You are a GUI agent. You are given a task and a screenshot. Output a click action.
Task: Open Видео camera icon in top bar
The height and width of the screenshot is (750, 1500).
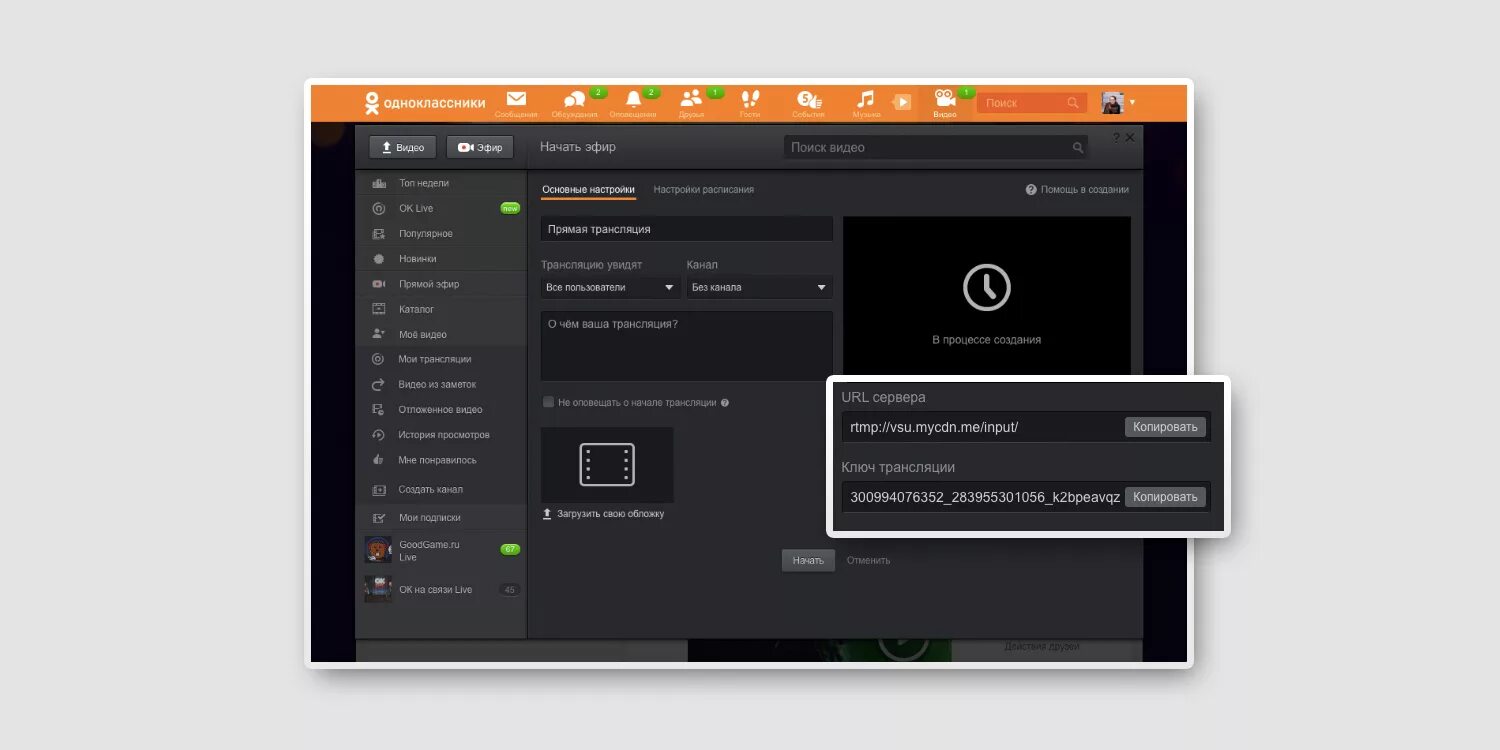[945, 97]
